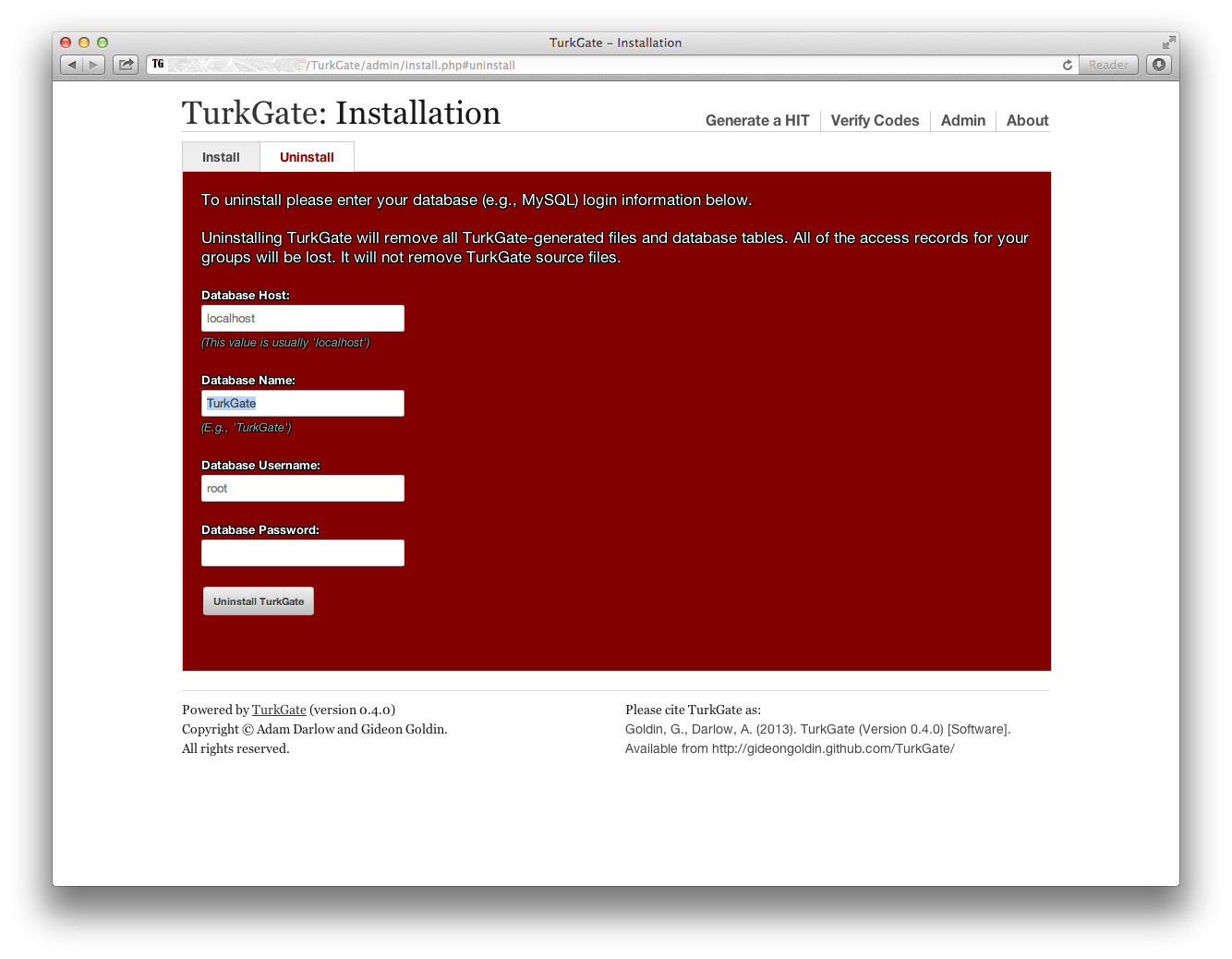
Task: Reload the page with the refresh icon
Action: (1068, 65)
